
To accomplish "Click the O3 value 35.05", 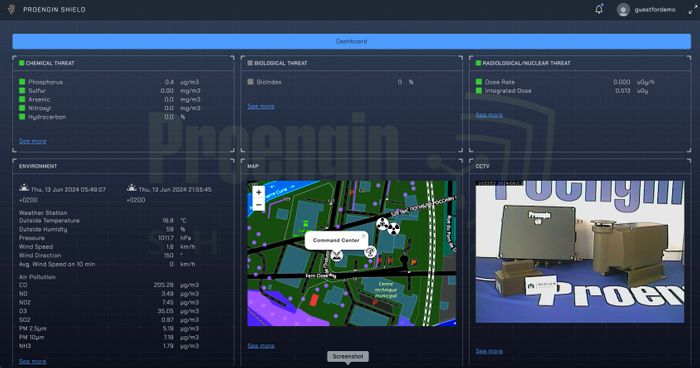I will (x=166, y=311).
